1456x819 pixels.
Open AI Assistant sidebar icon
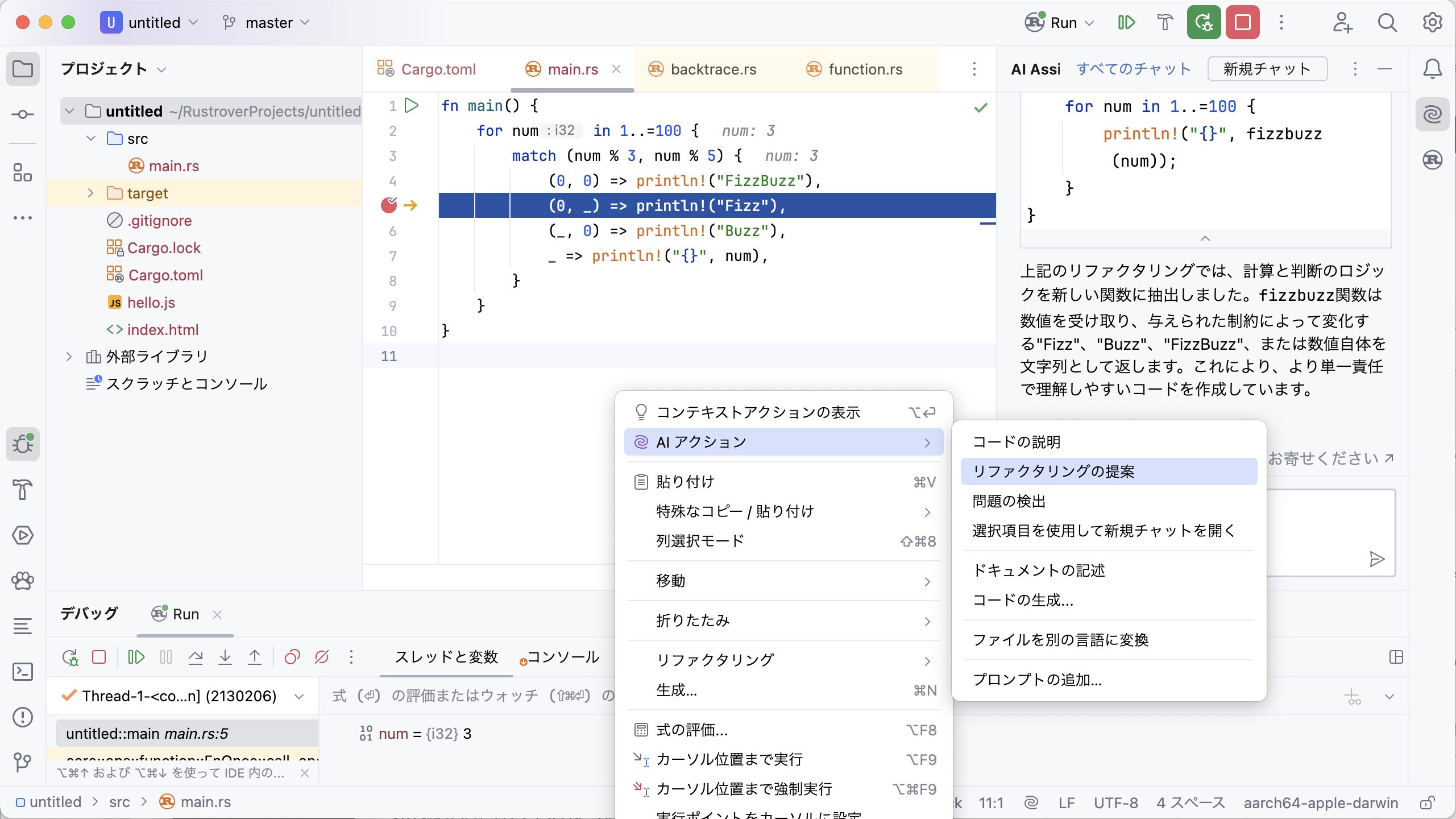1432,115
